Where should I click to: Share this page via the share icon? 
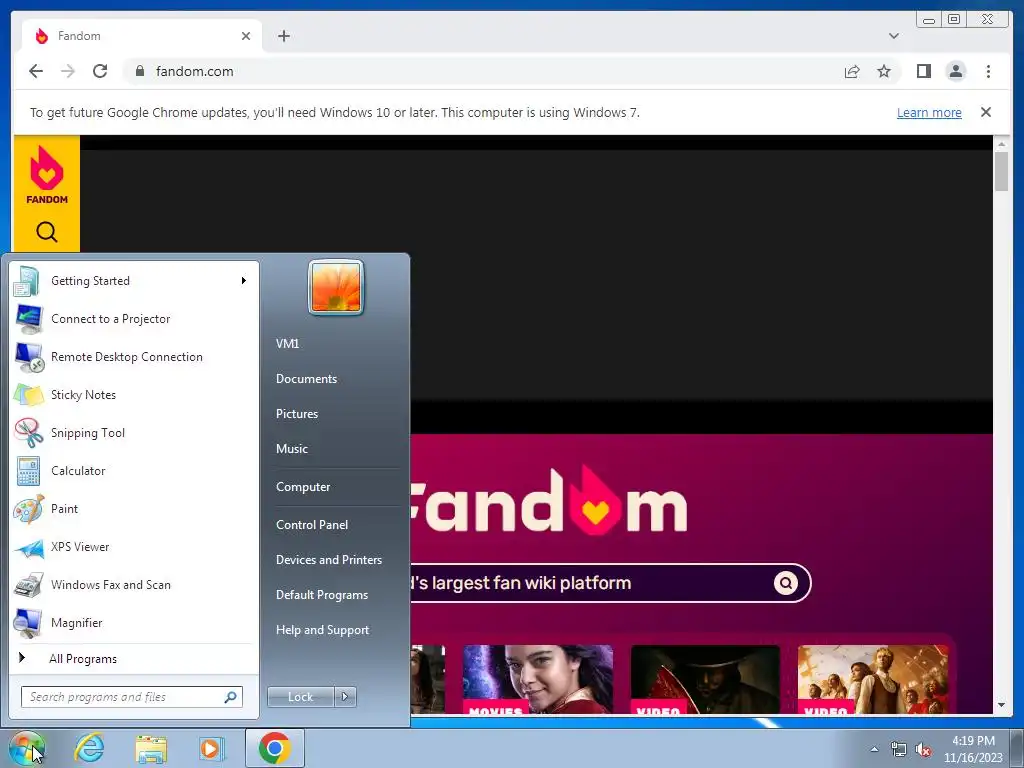point(852,71)
